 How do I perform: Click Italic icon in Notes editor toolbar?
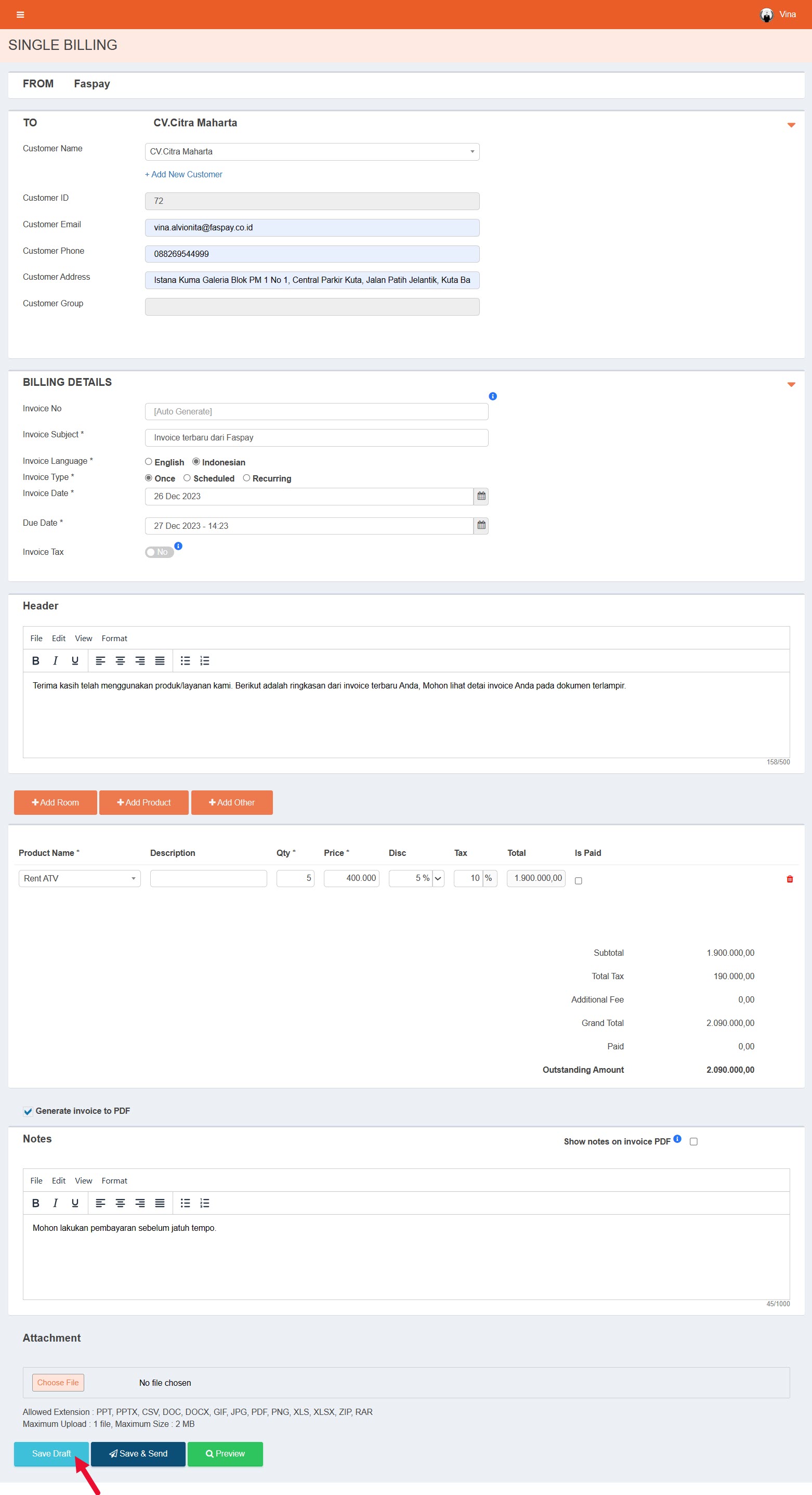(x=55, y=1203)
